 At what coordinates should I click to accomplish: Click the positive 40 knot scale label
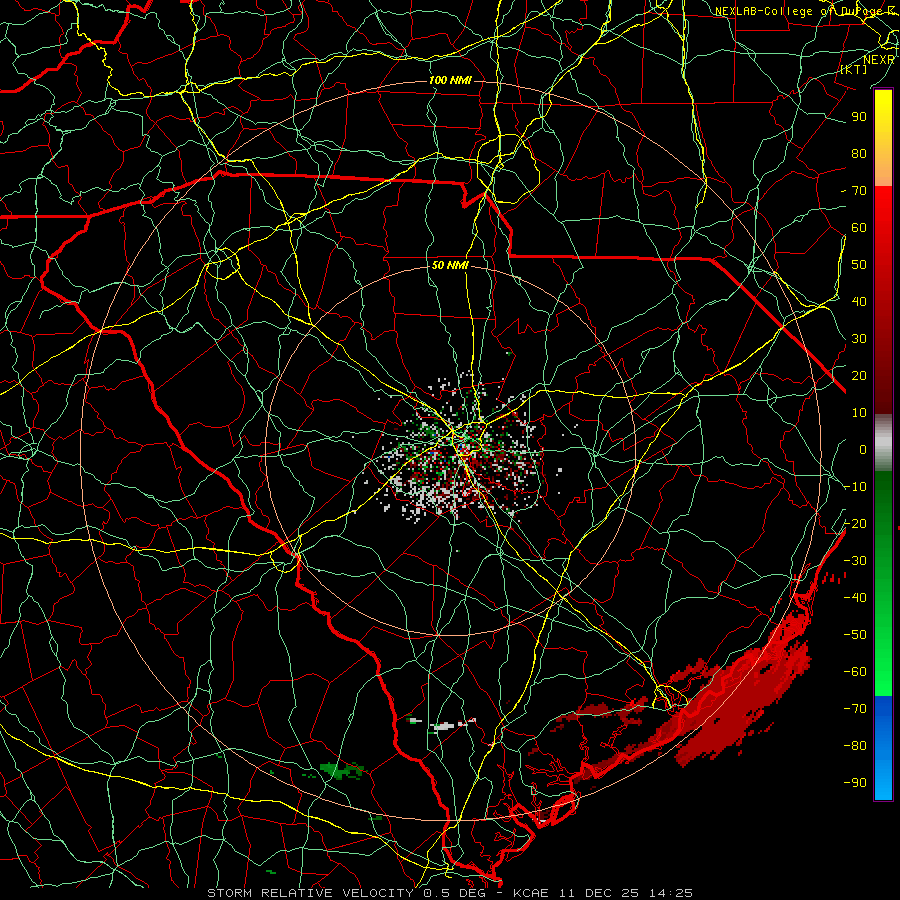859,302
